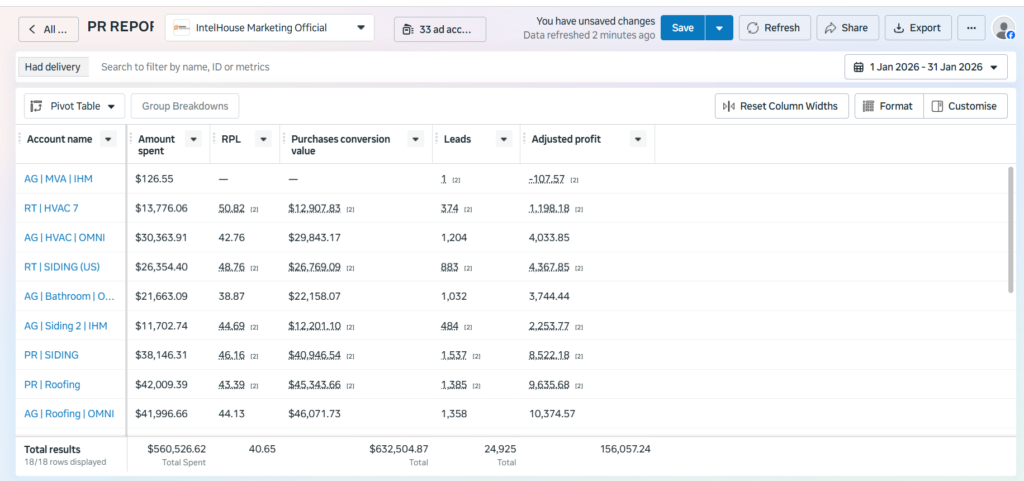Click the 33 ad accounts selector

pyautogui.click(x=440, y=29)
